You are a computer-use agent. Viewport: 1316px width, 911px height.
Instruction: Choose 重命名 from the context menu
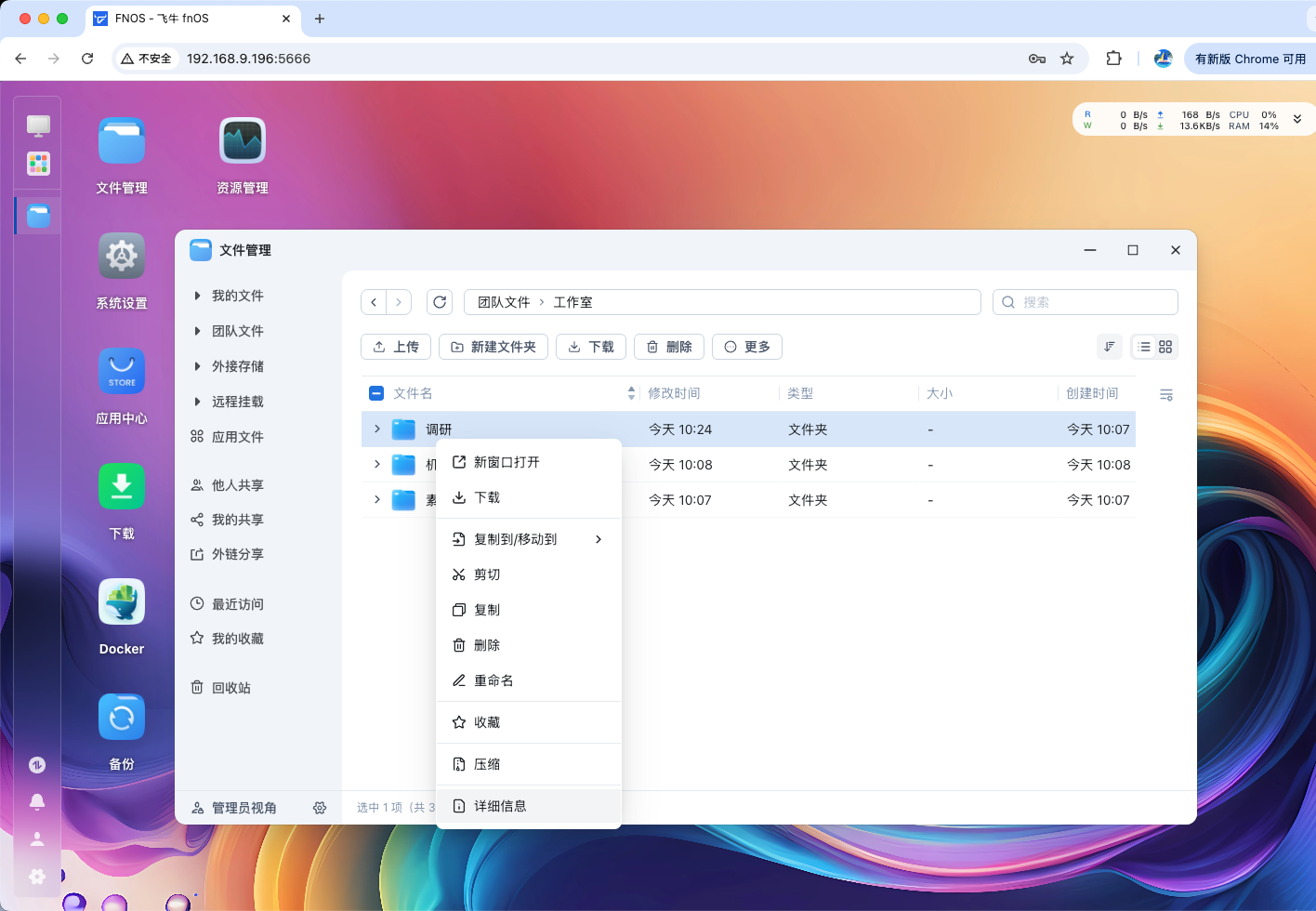pos(493,680)
